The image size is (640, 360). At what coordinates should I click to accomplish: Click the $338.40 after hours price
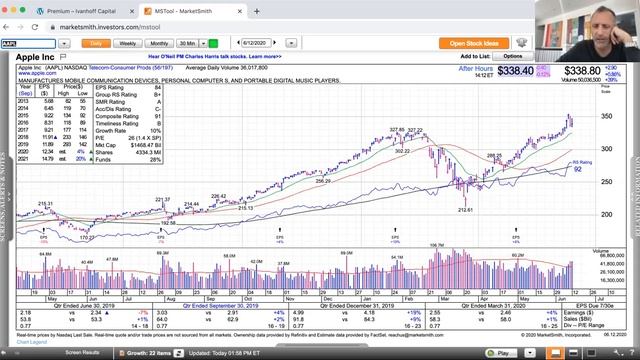pyautogui.click(x=515, y=71)
